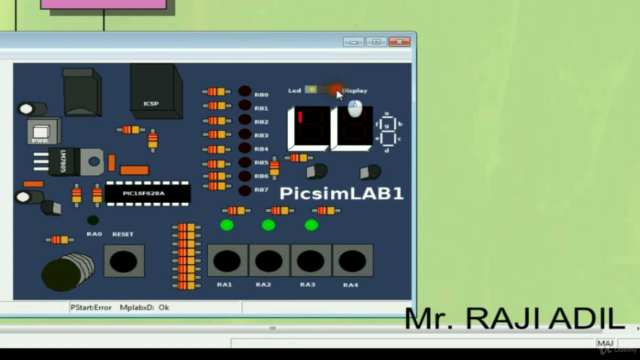Image resolution: width=640 pixels, height=360 pixels.
Task: Click the seven-segment legend diagram
Action: click(x=388, y=131)
